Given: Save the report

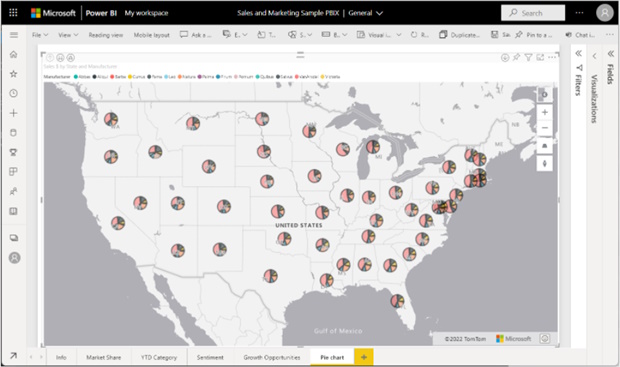Looking at the screenshot, I should coord(500,35).
